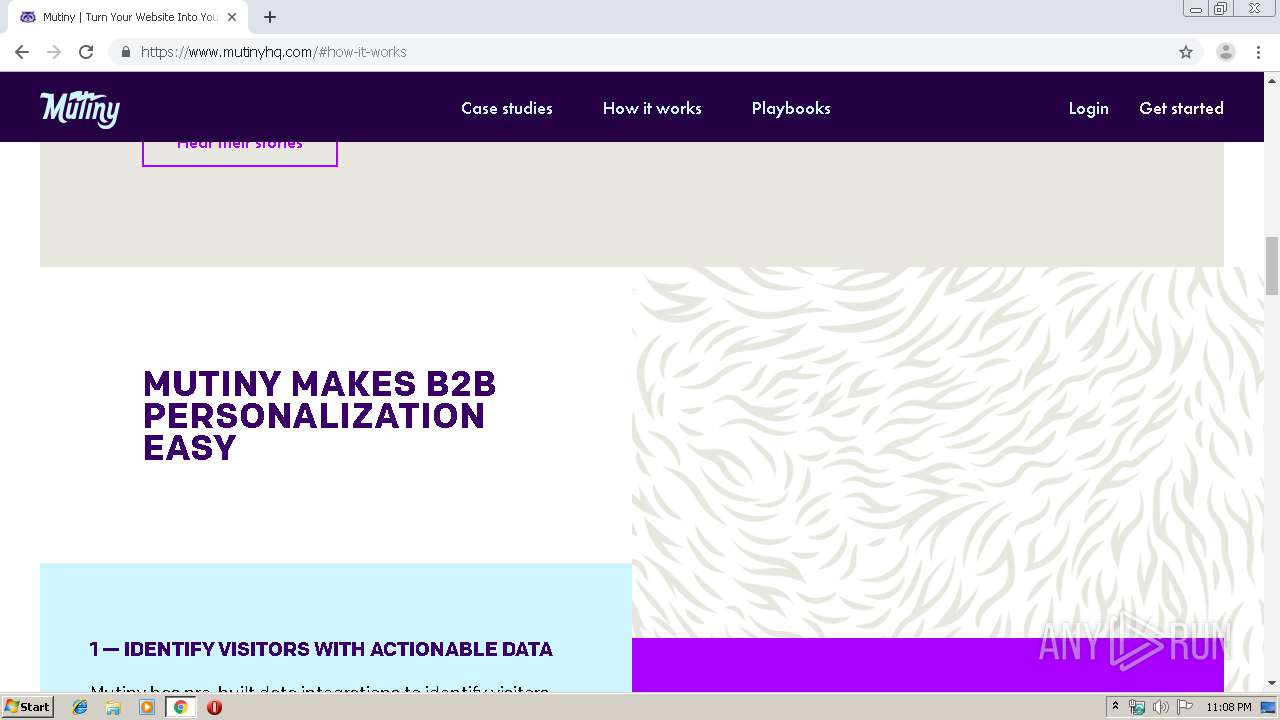Close the Mutiny browser tab
This screenshot has width=1280, height=720.
tap(232, 17)
